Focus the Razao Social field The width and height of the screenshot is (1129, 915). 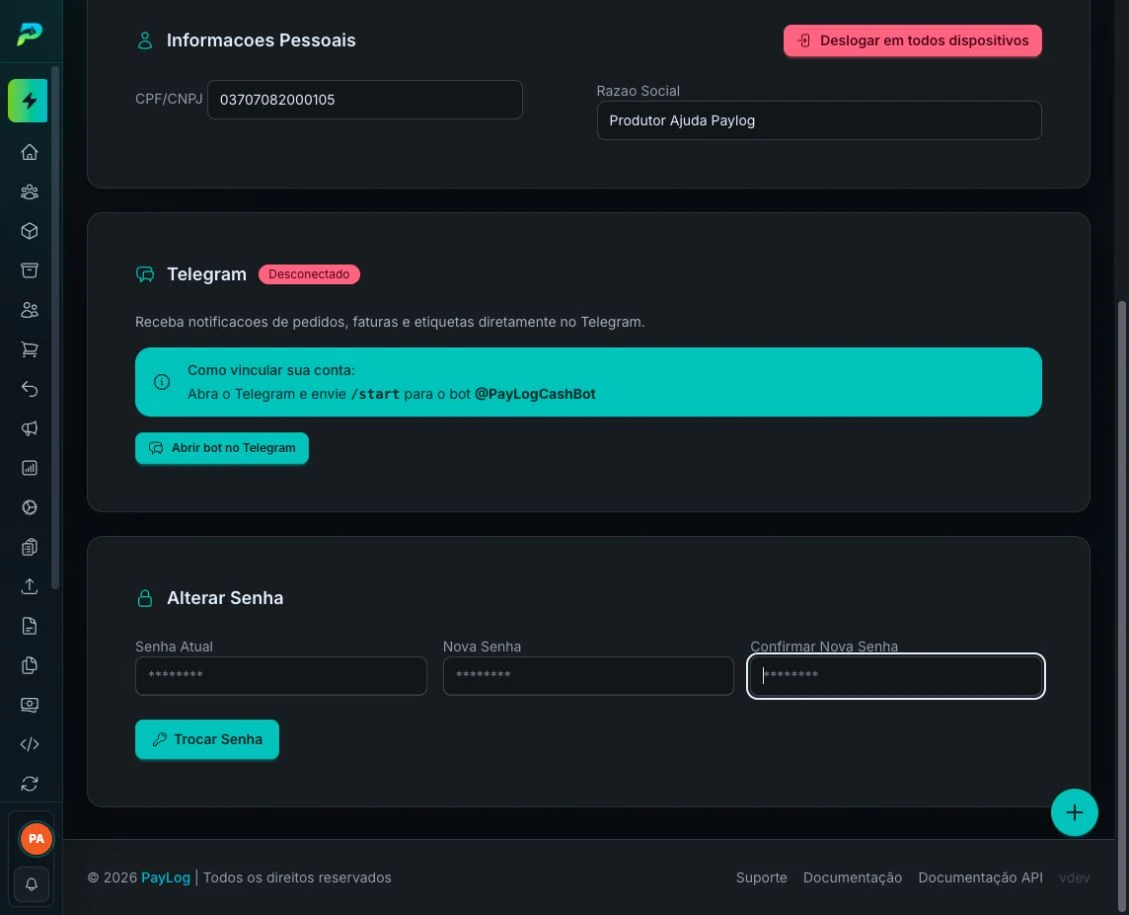pyautogui.click(x=819, y=120)
